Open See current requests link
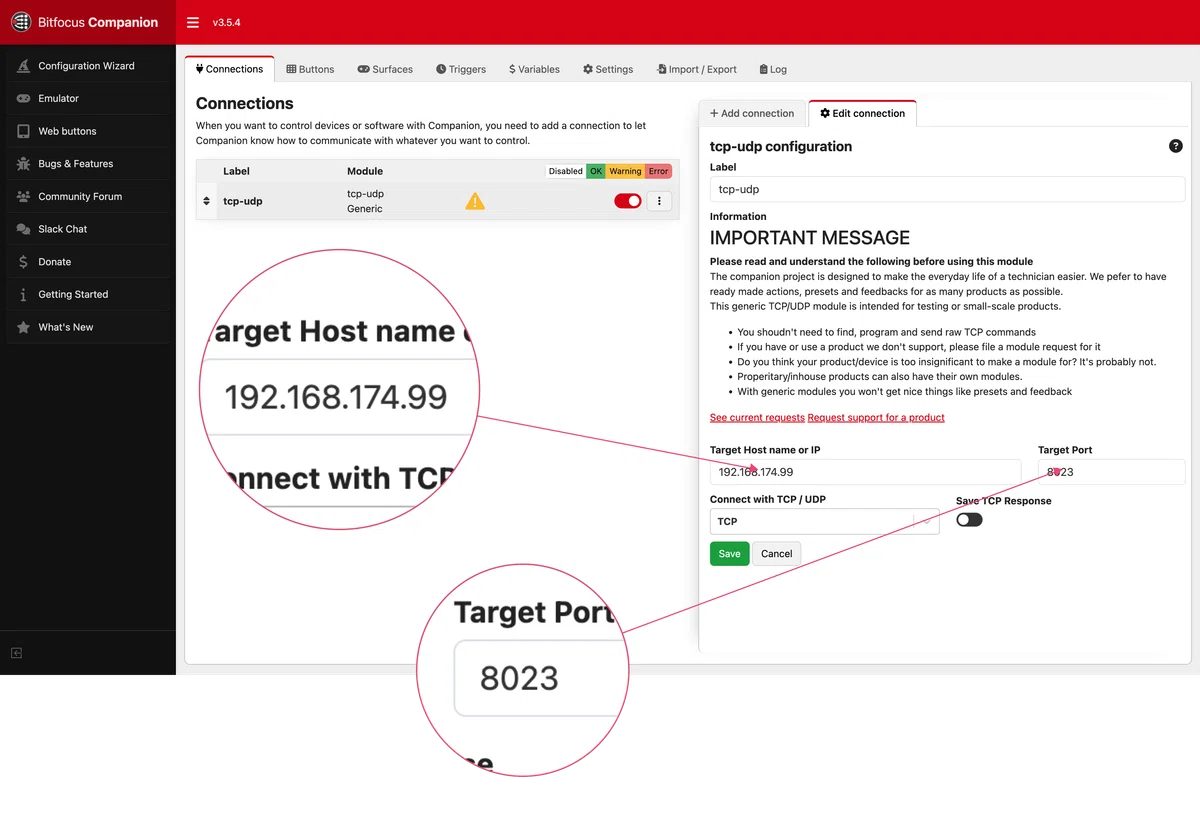The width and height of the screenshot is (1200, 814). (757, 417)
